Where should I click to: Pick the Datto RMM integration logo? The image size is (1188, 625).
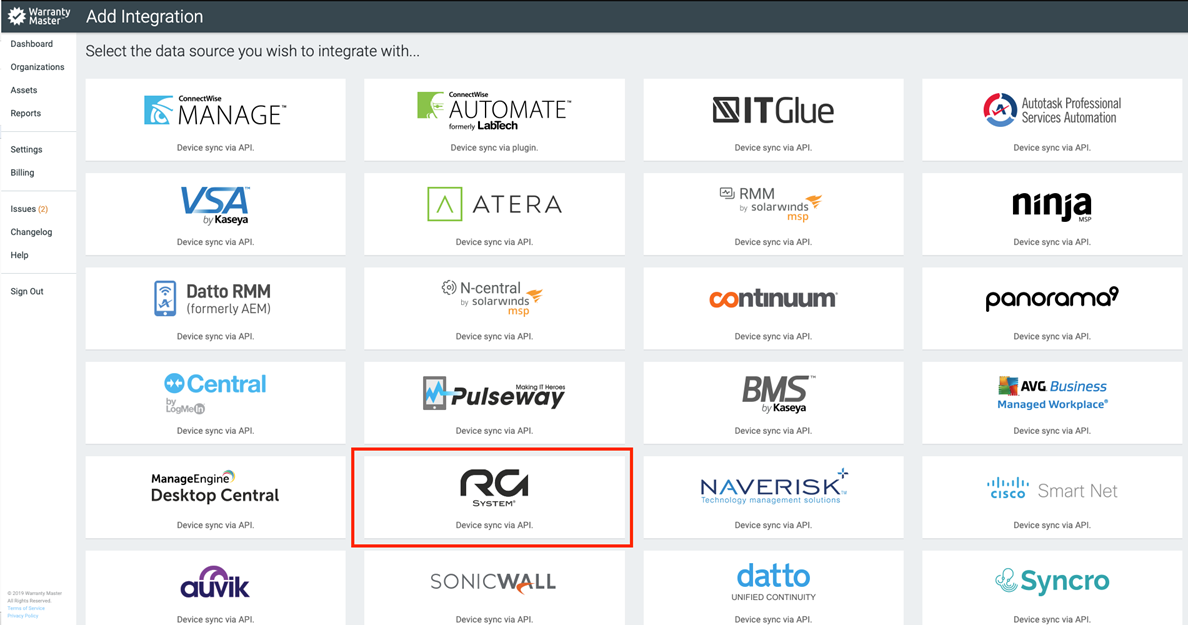click(x=215, y=298)
